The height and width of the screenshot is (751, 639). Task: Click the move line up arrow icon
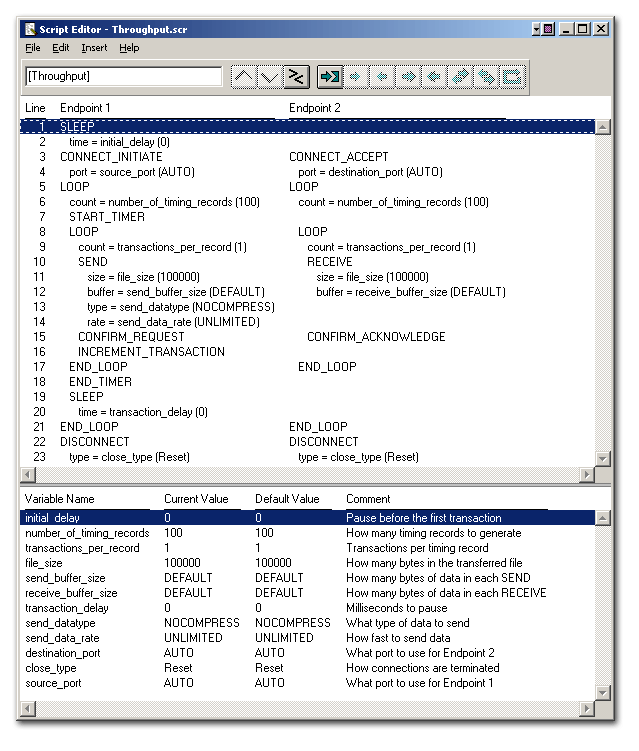coord(244,77)
